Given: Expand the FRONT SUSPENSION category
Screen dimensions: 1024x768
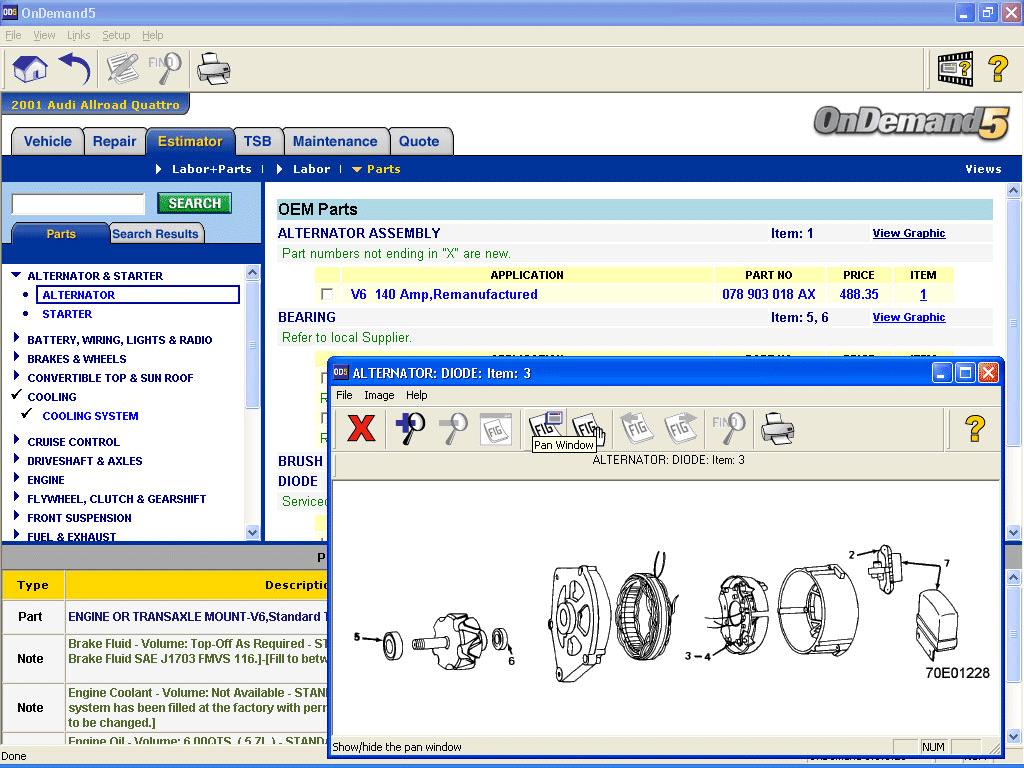Looking at the screenshot, I should click(16, 515).
